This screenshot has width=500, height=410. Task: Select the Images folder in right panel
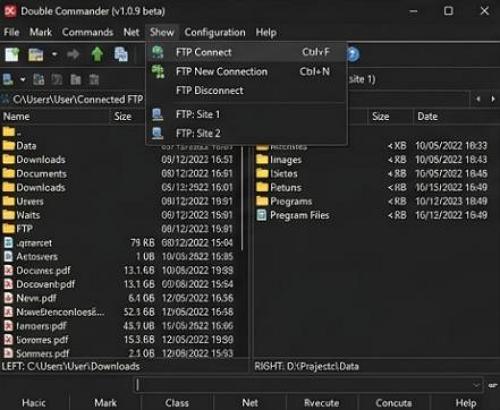[286, 160]
